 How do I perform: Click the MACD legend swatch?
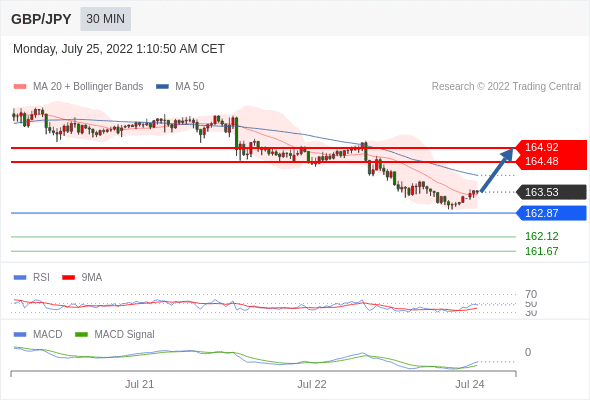[20, 335]
